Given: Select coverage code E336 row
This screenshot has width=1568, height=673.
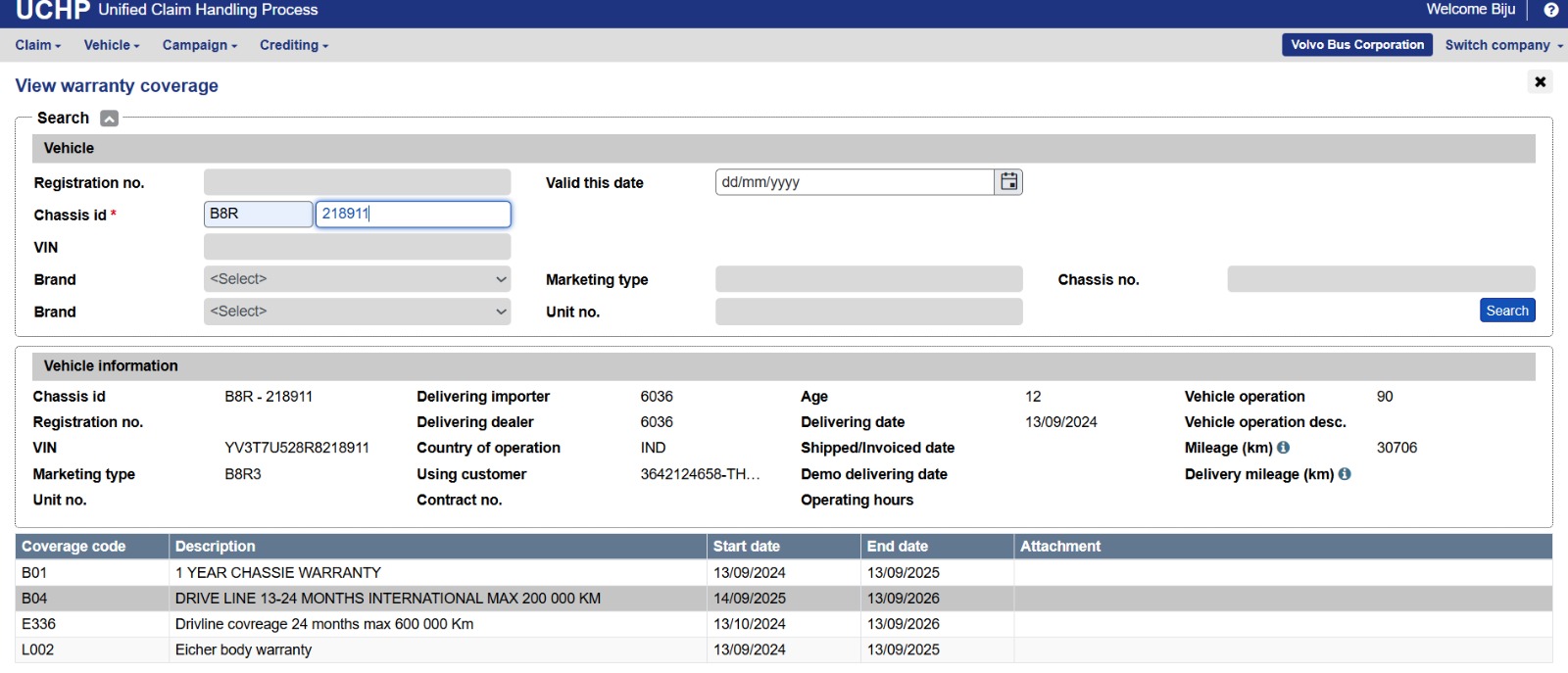Looking at the screenshot, I should (x=784, y=624).
